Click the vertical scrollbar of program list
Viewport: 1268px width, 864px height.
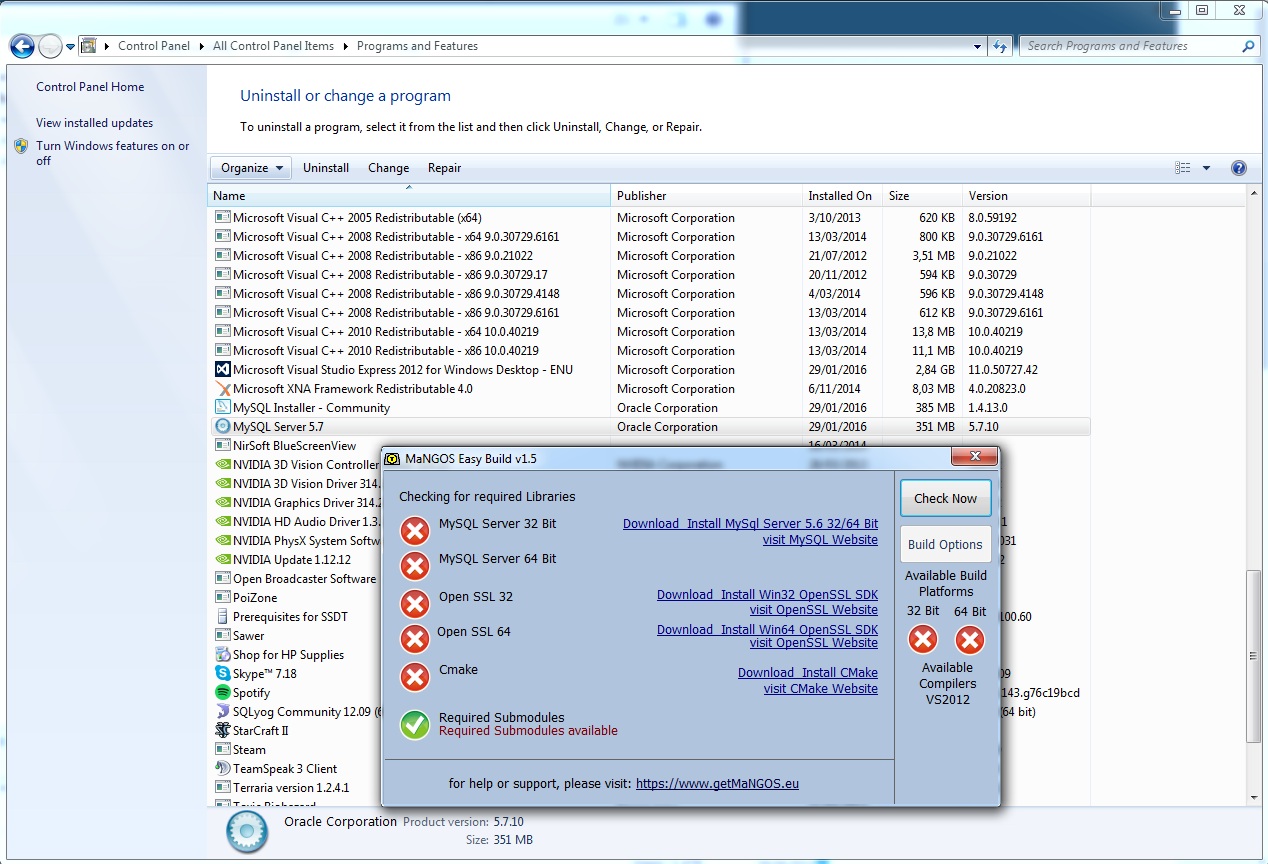coord(1254,656)
